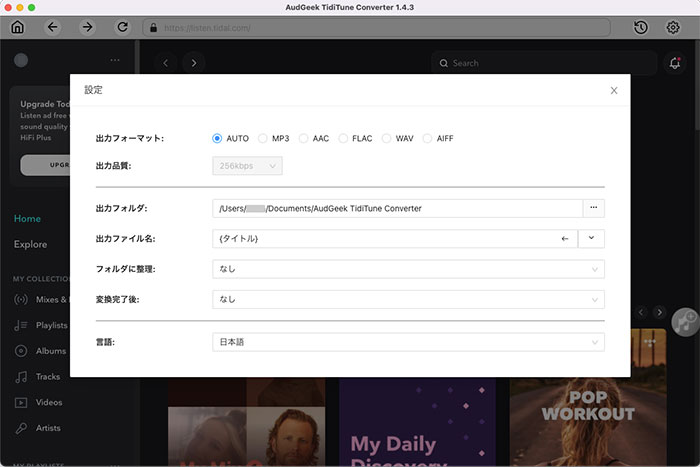700x467 pixels.
Task: Click the Tracks music note icon
Action: coord(21,377)
